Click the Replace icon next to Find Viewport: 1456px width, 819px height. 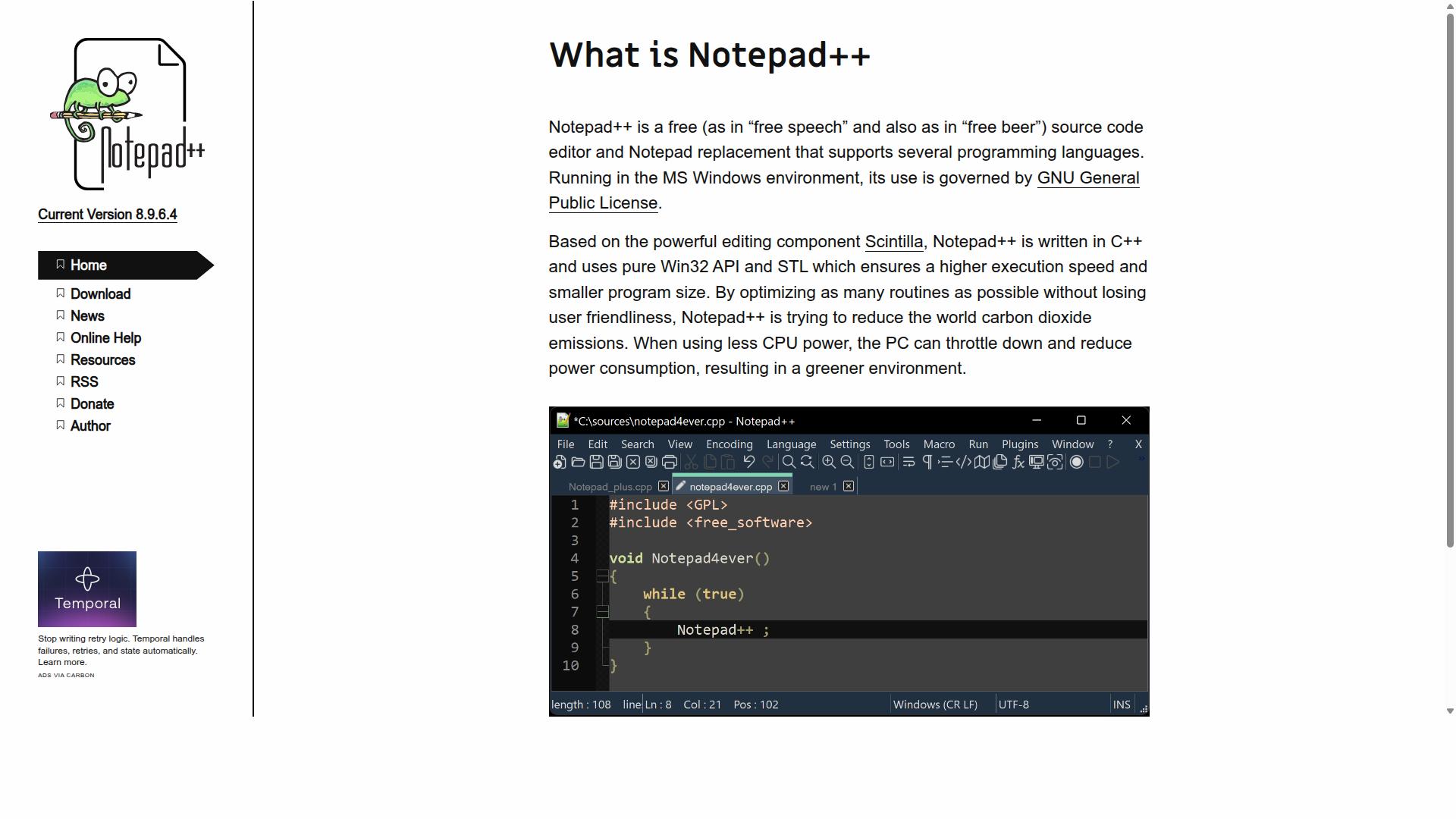coord(807,462)
